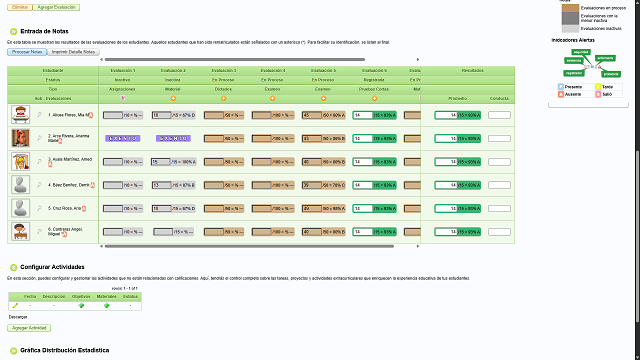Collapse Entrada de Notas section icon

click(x=13, y=31)
